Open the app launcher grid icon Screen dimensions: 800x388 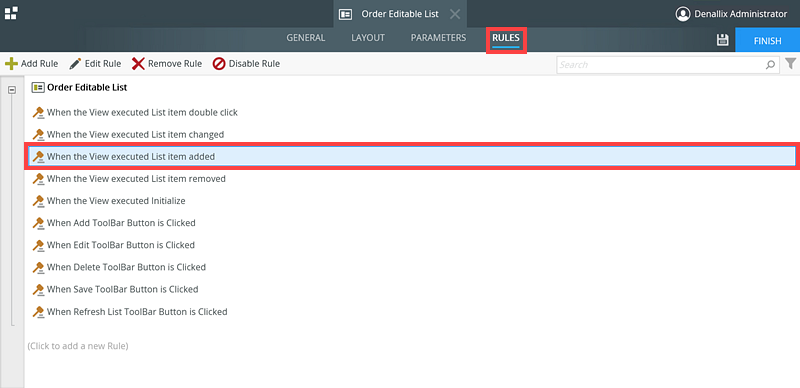[11, 13]
